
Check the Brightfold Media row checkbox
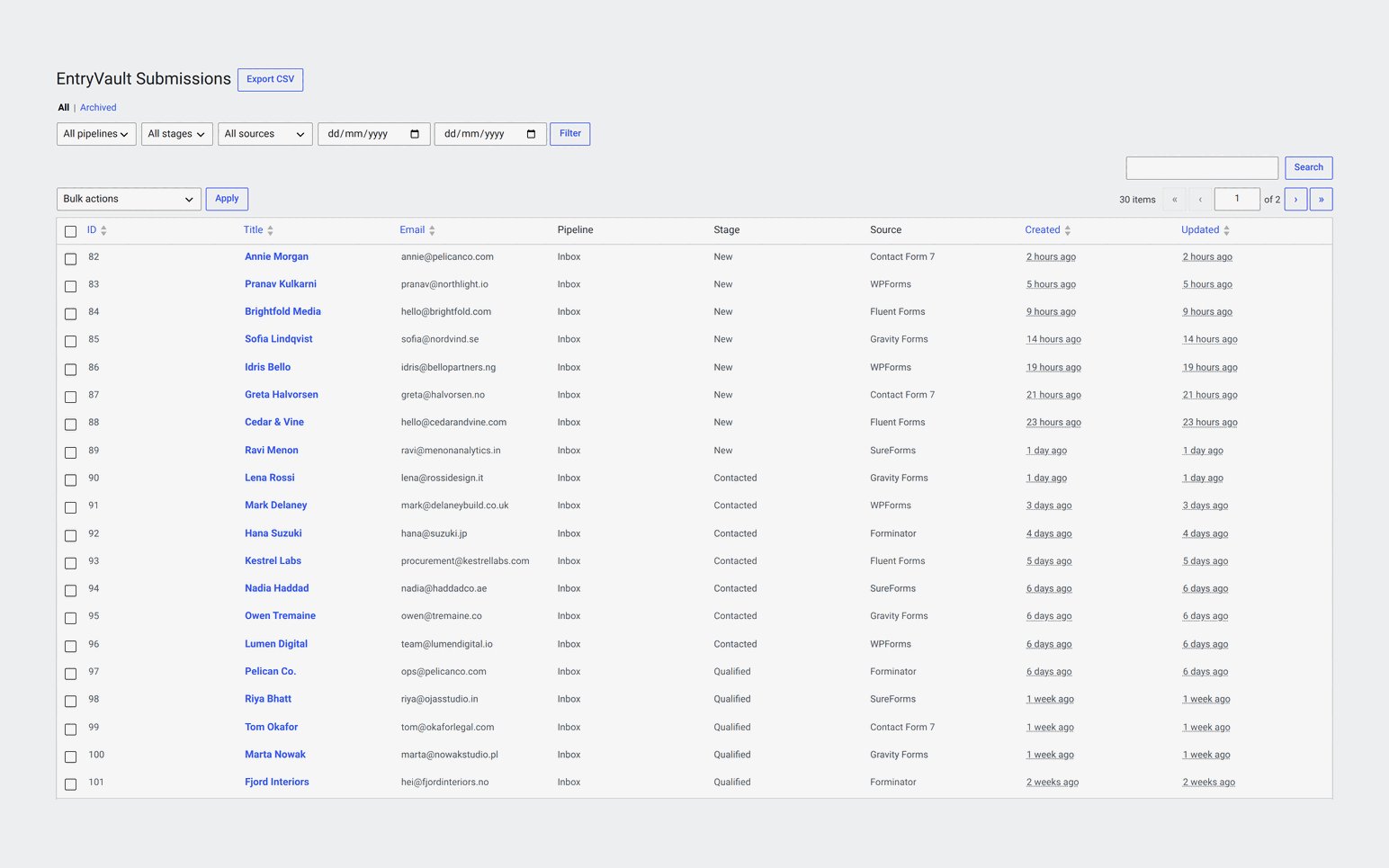[x=70, y=313]
